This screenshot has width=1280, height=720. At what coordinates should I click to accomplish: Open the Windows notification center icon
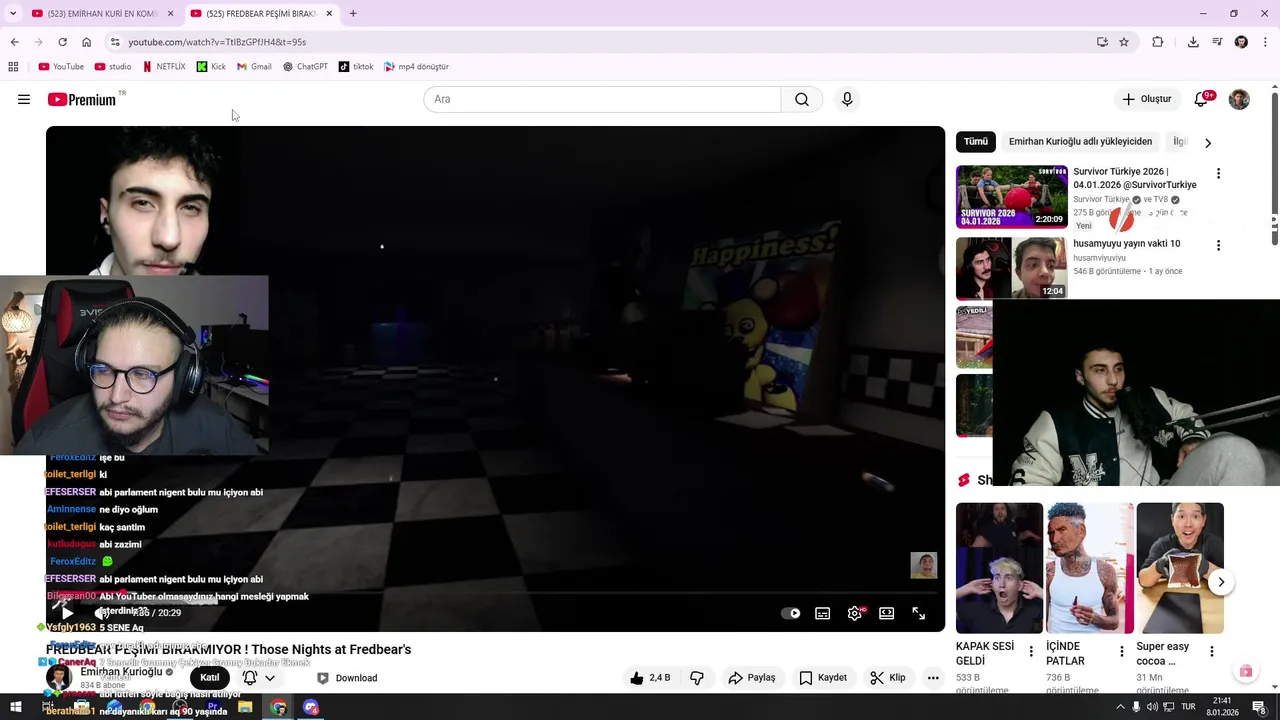pyautogui.click(x=1259, y=708)
